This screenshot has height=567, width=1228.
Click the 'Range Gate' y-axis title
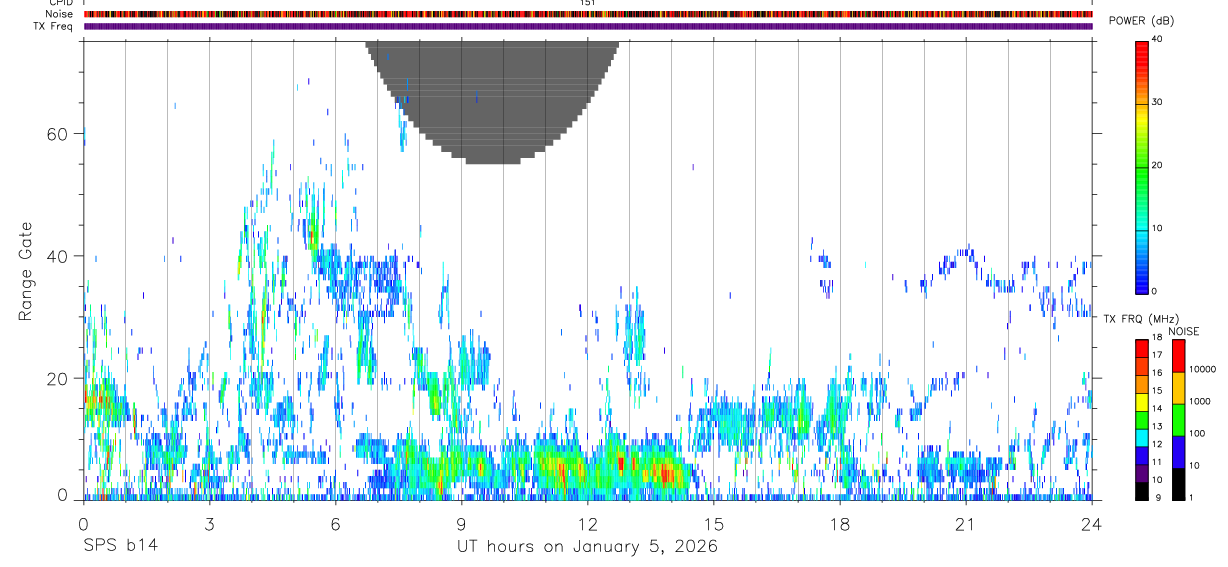click(x=25, y=270)
